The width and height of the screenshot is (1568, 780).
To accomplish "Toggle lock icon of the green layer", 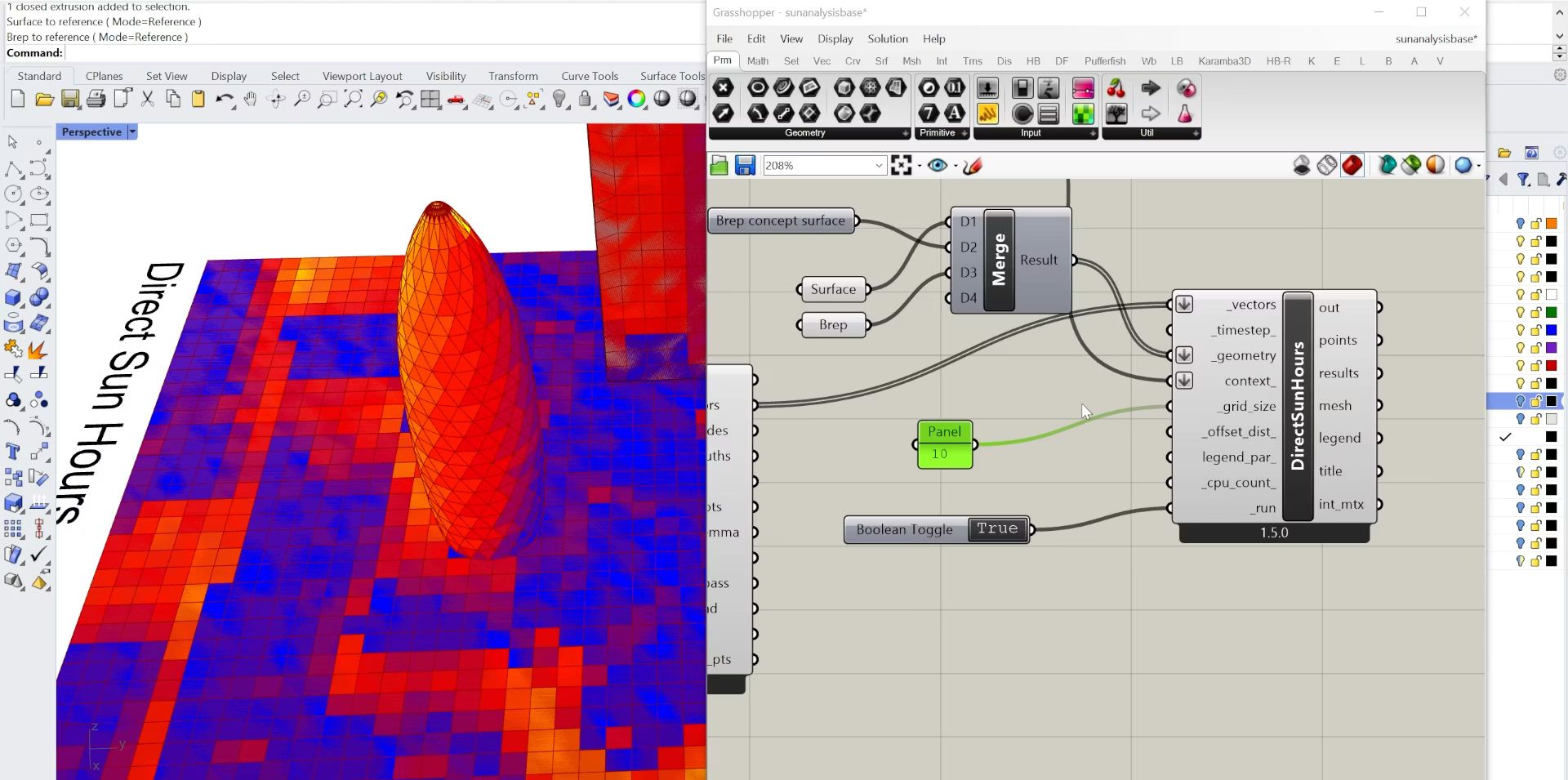I will [1535, 313].
